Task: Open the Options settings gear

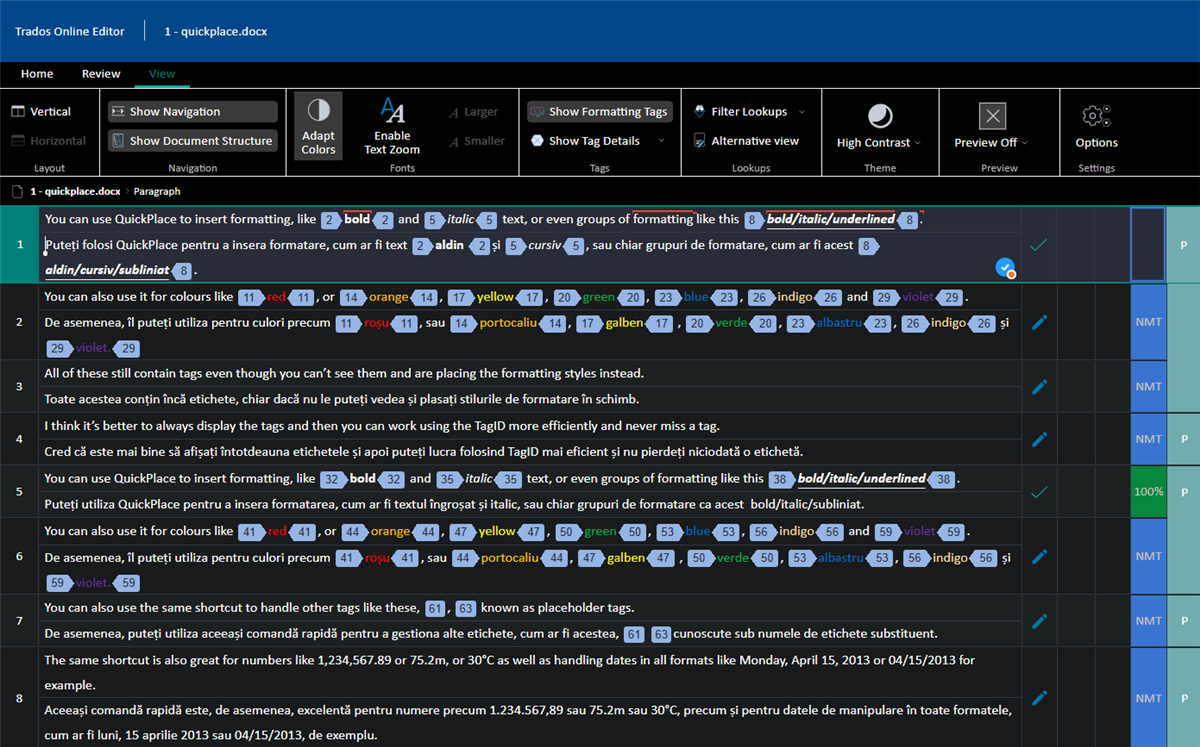Action: [x=1096, y=116]
